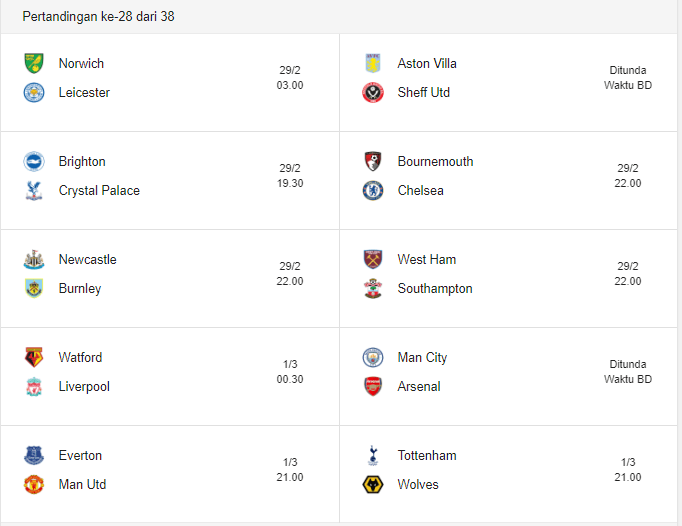Click the Arsenal club crest

click(x=373, y=387)
